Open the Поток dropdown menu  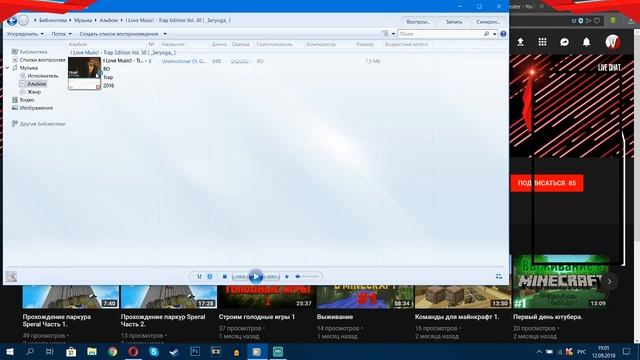pyautogui.click(x=61, y=34)
